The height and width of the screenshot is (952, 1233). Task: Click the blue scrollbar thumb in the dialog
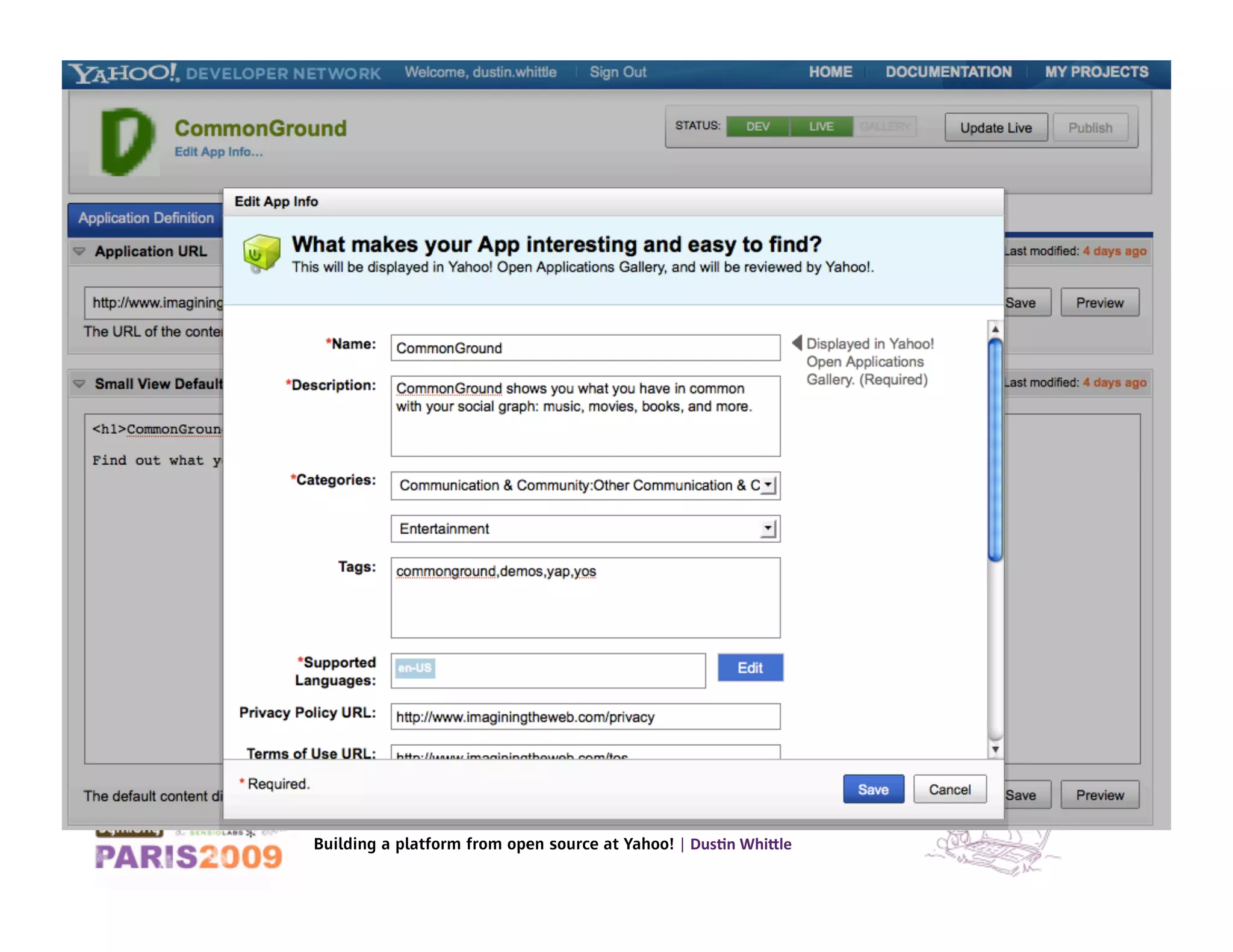tap(995, 450)
